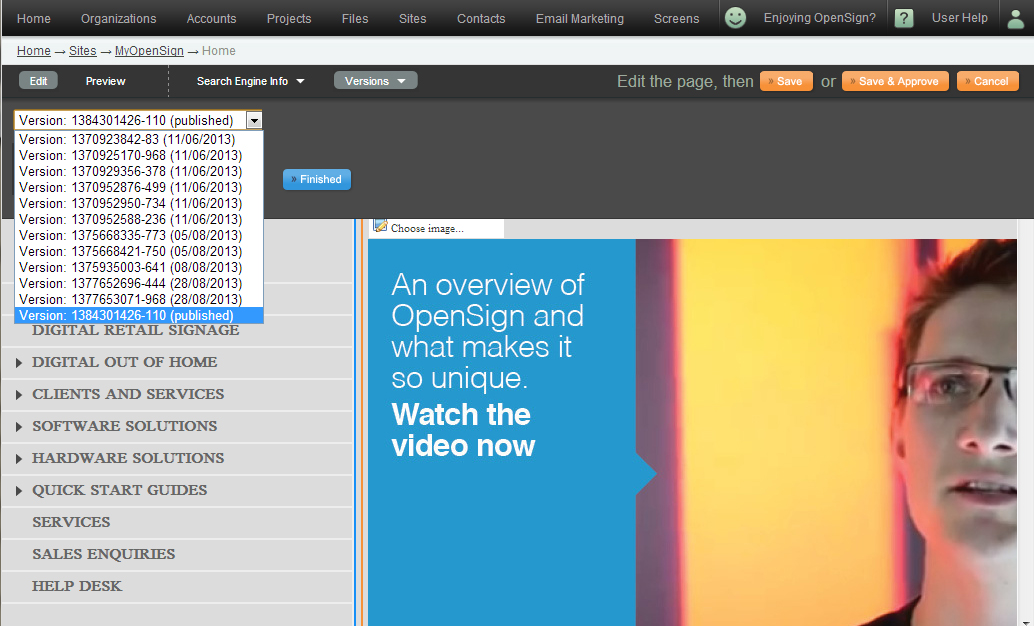This screenshot has width=1034, height=626.
Task: Open the Home menu item
Action: click(34, 18)
